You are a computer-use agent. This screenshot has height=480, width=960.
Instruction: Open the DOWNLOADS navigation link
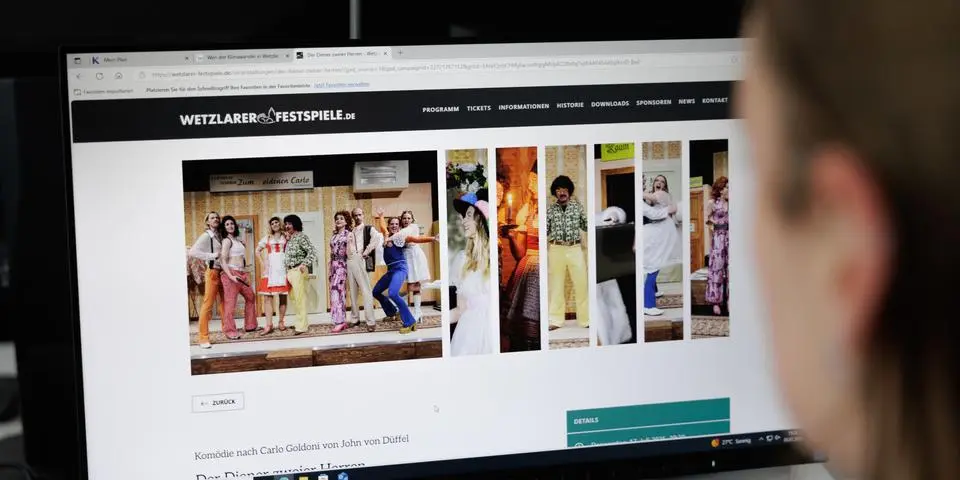point(610,104)
